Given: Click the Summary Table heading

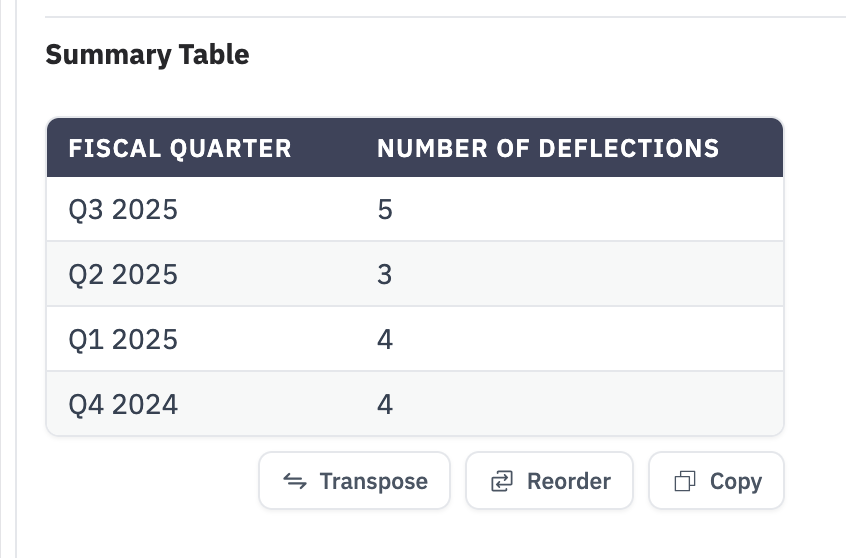Looking at the screenshot, I should click(147, 55).
